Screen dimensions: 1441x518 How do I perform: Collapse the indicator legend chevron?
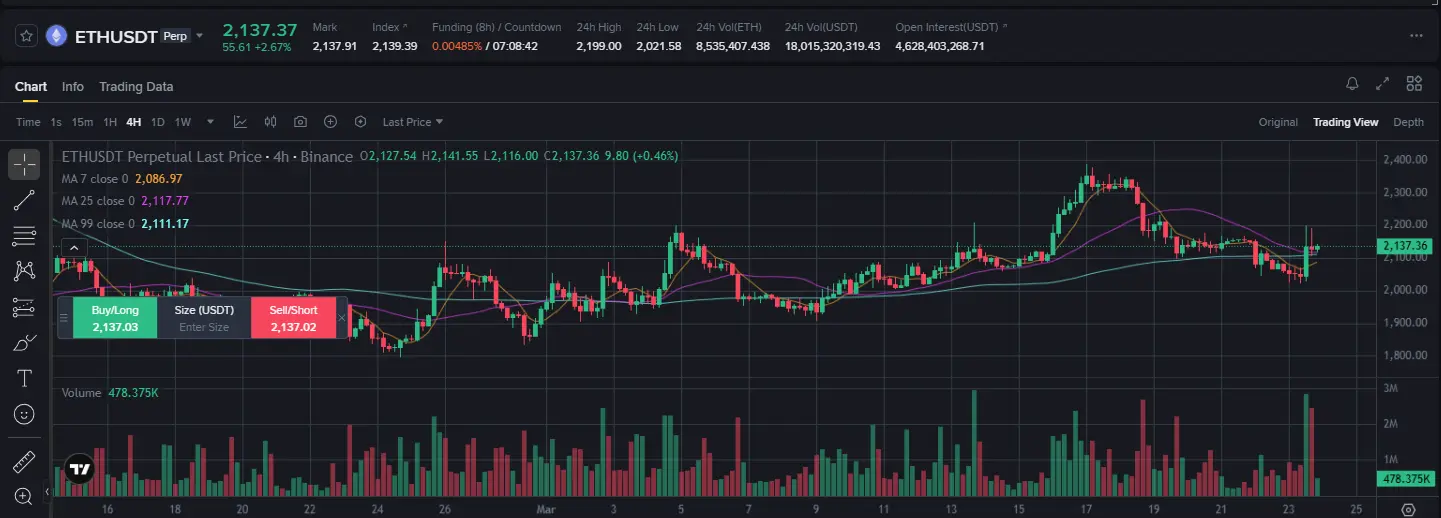tap(74, 249)
